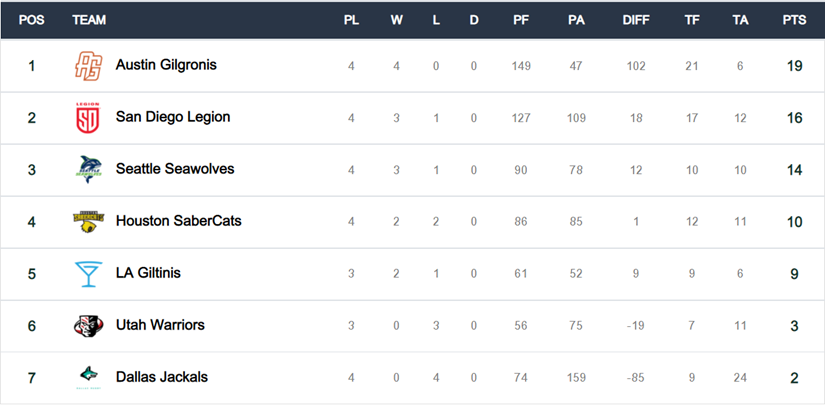Click the Utah Warriors team name

(160, 325)
